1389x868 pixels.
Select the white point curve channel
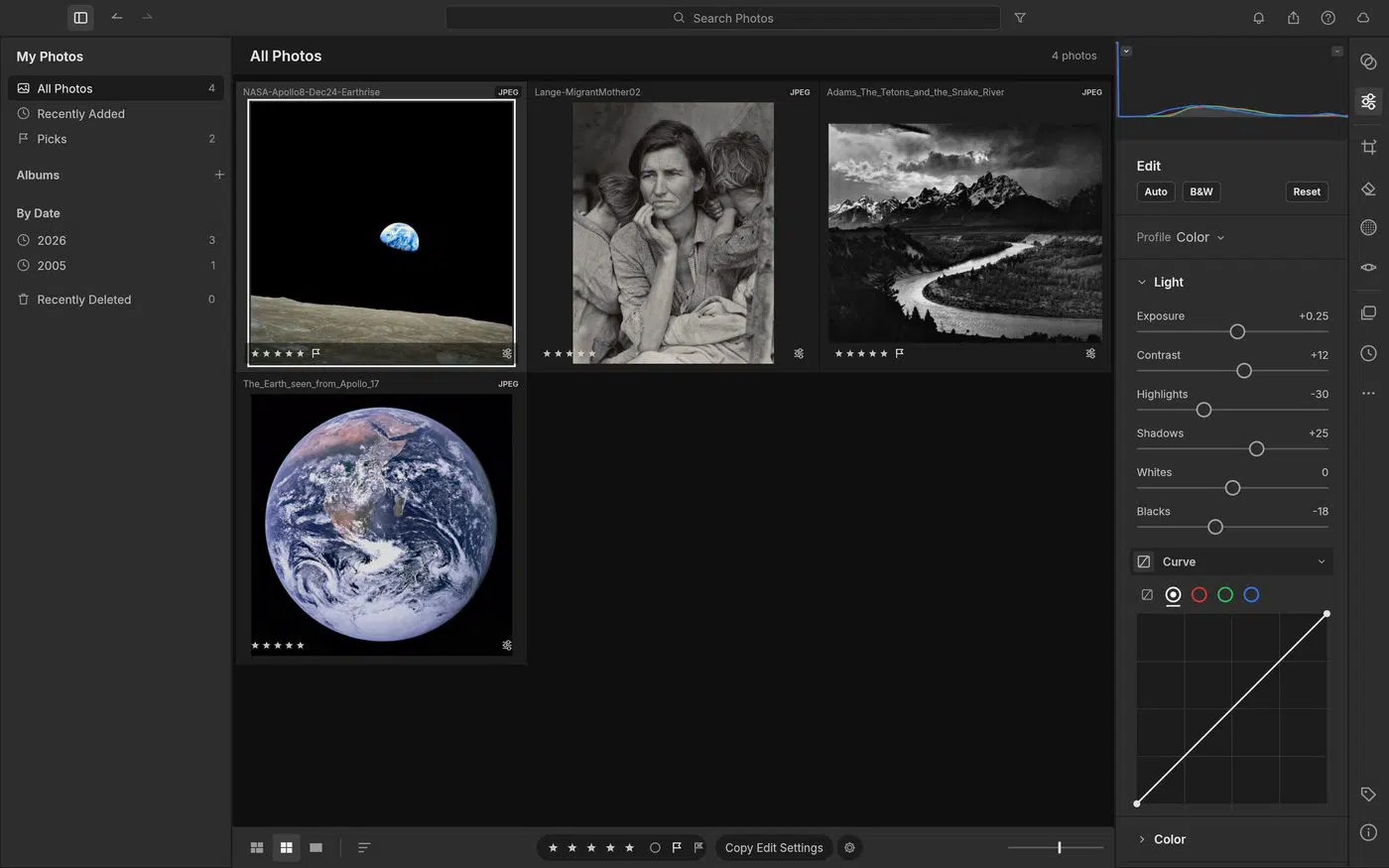click(x=1173, y=595)
